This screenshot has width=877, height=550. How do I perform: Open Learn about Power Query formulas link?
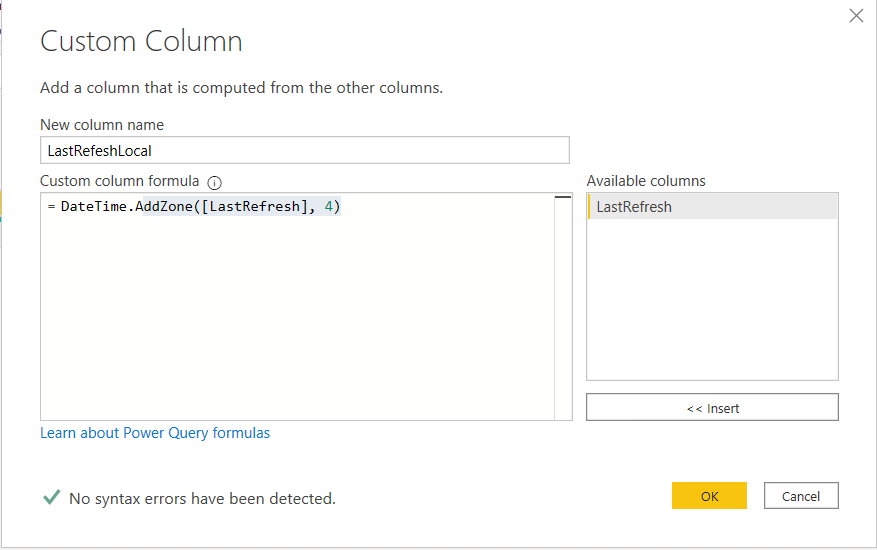[155, 433]
